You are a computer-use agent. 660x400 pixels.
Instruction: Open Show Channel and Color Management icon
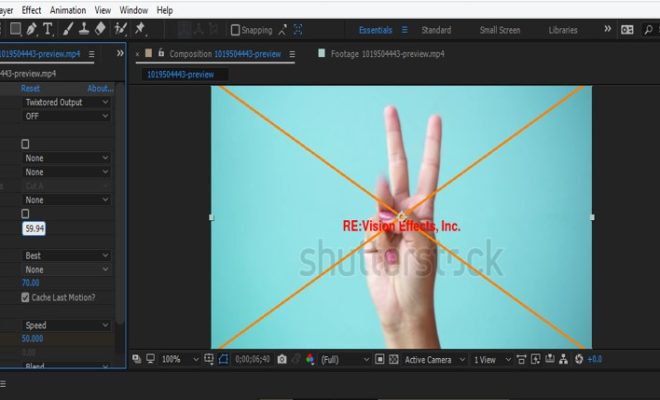(x=310, y=360)
